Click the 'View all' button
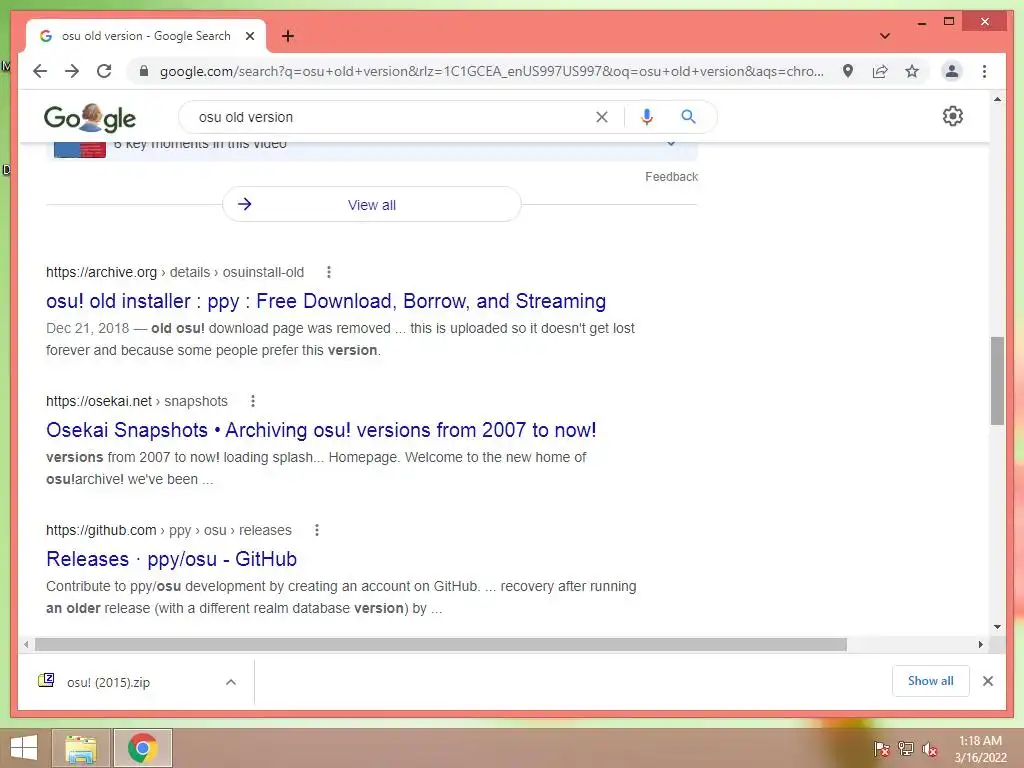This screenshot has width=1024, height=768. [x=372, y=204]
